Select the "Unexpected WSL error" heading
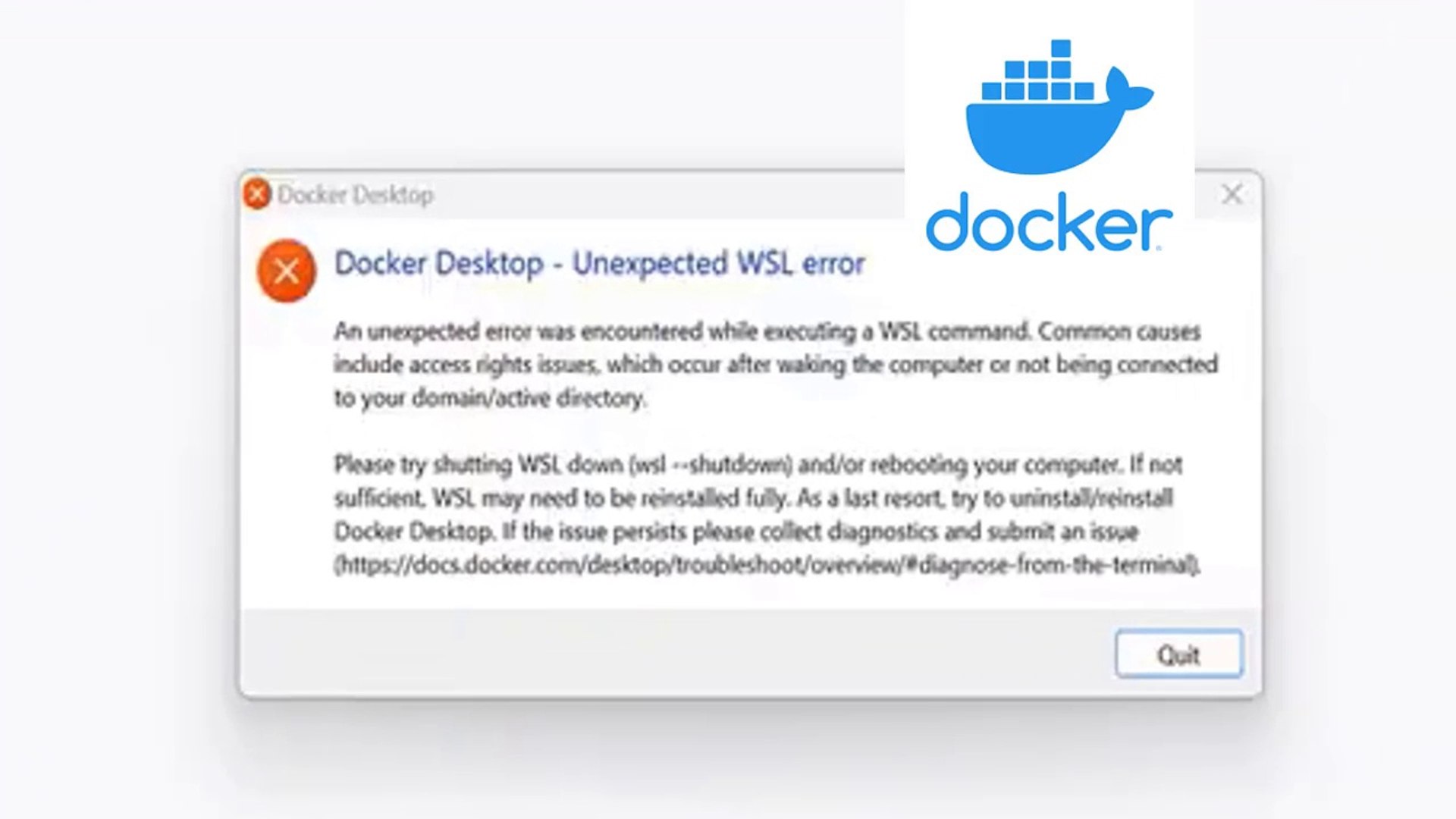1456x819 pixels. click(718, 263)
